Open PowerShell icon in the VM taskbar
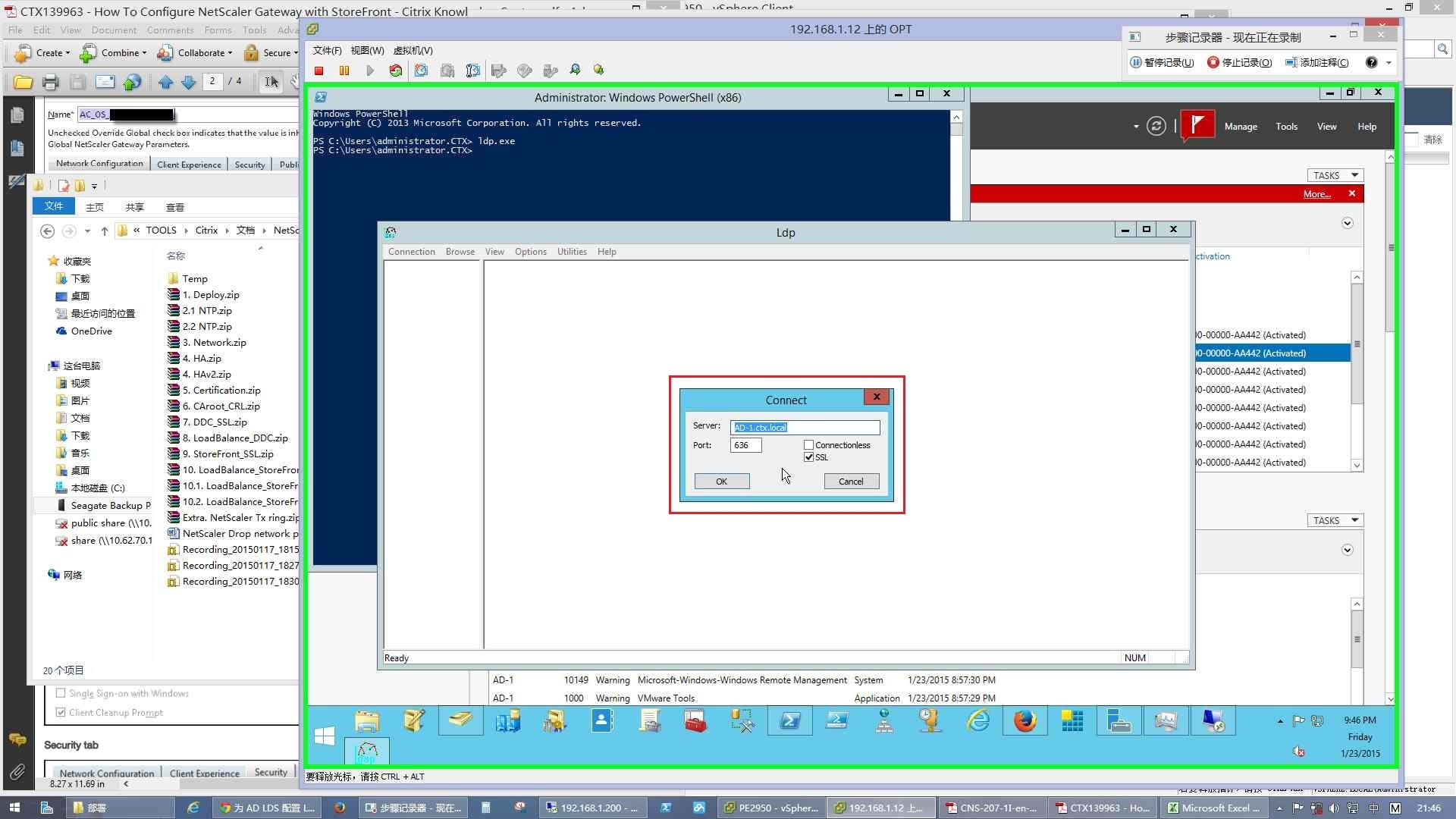 pyautogui.click(x=790, y=721)
